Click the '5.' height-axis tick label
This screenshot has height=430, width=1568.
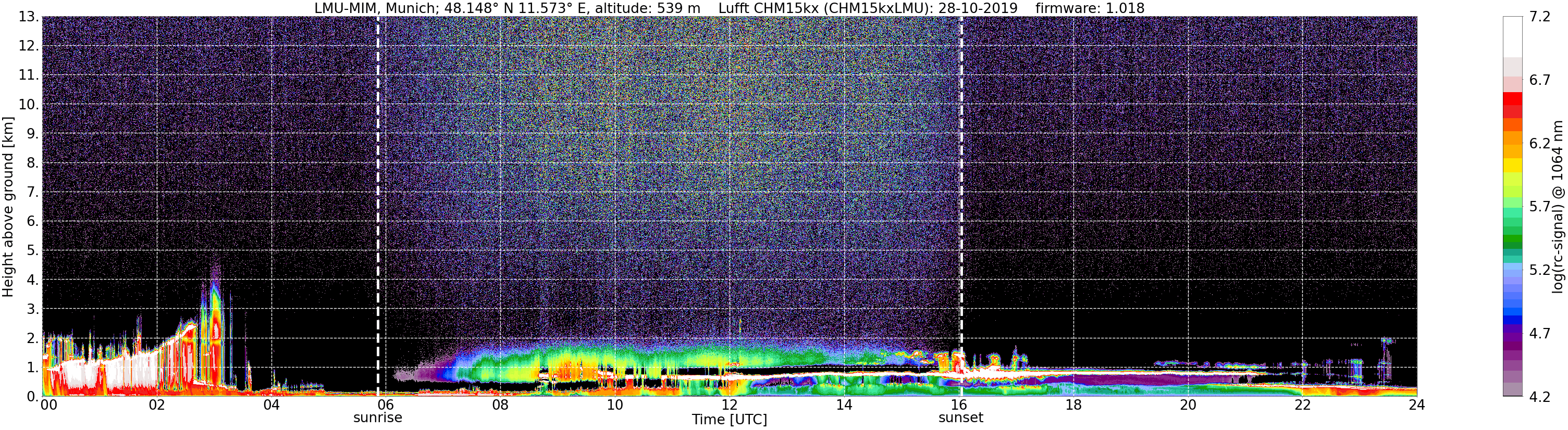(x=32, y=250)
